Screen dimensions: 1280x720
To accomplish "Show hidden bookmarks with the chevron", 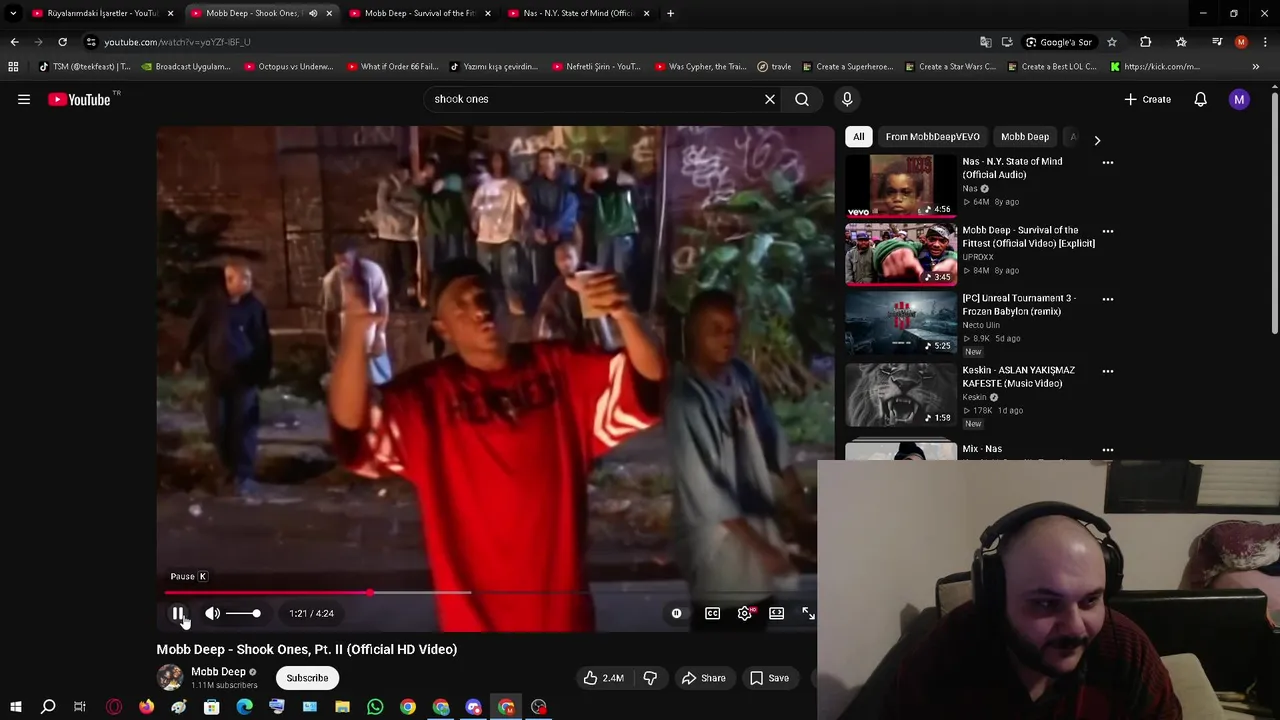I will [x=1255, y=67].
